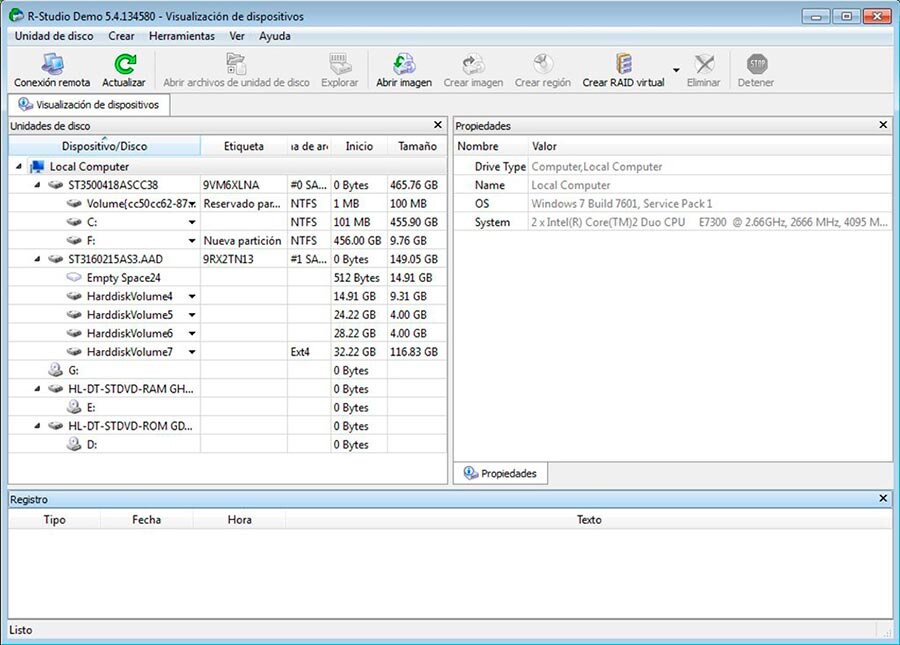
Task: Sort by Dispositivo/Disco column header
Action: 104,146
